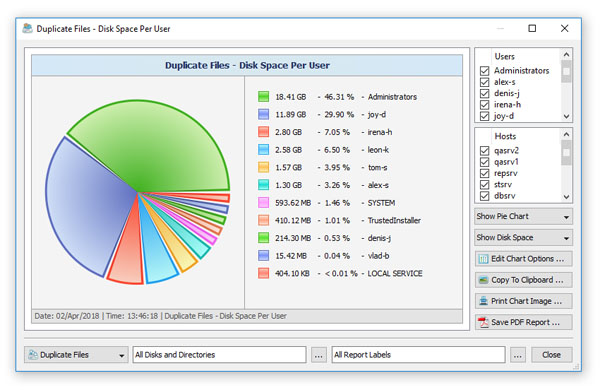Click the red irena-h legend swatch

click(x=263, y=132)
